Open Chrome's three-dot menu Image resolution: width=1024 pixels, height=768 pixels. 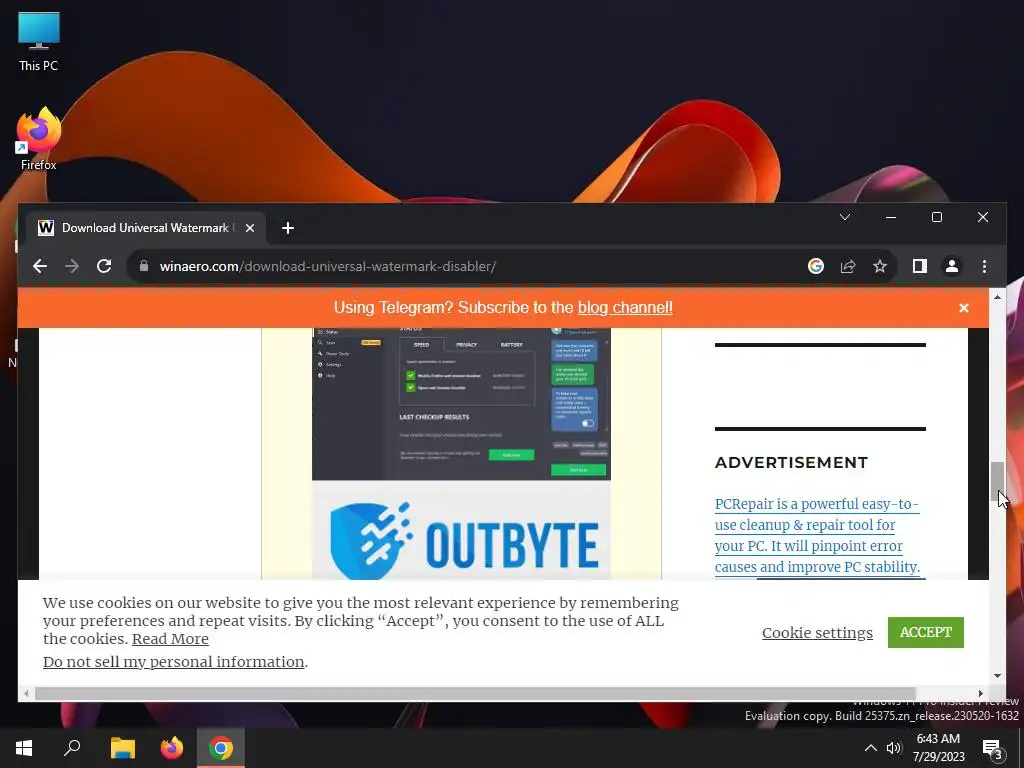(x=984, y=266)
